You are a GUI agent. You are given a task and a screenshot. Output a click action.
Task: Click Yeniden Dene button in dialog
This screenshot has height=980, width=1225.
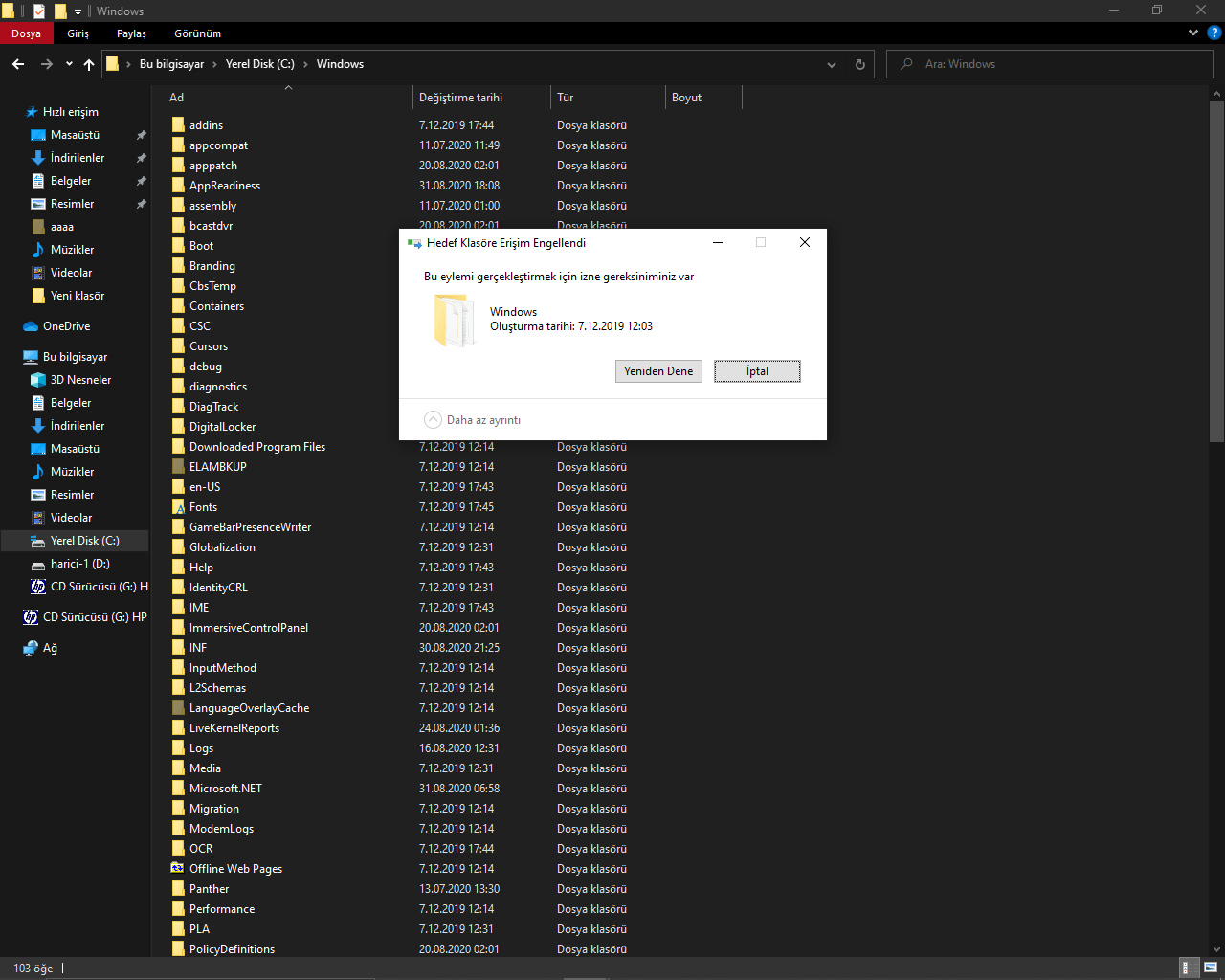[658, 371]
